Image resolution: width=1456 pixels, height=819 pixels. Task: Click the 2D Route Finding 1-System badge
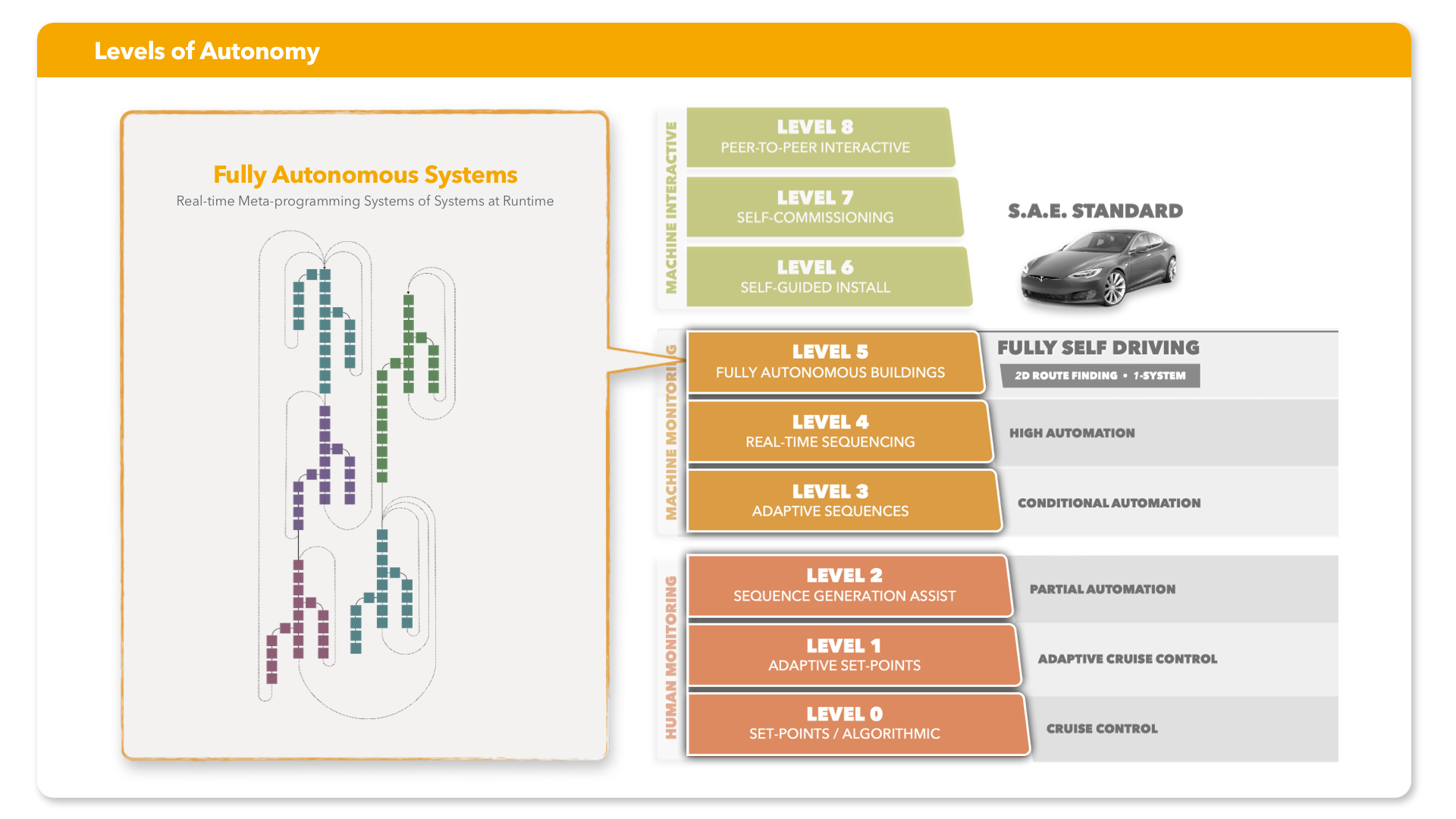click(1100, 375)
